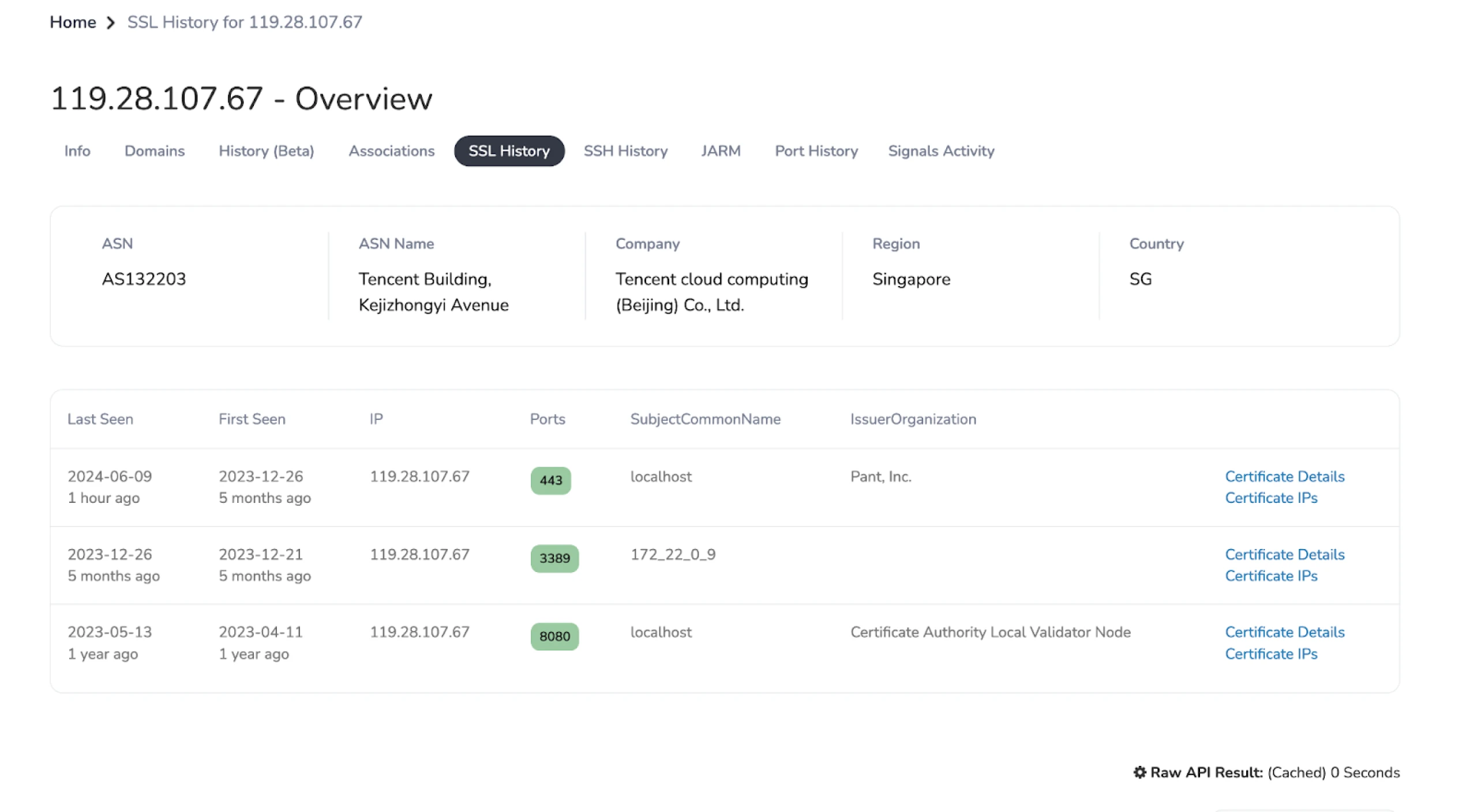Switch to the Associations tab
This screenshot has height=812, width=1477.
click(x=392, y=151)
